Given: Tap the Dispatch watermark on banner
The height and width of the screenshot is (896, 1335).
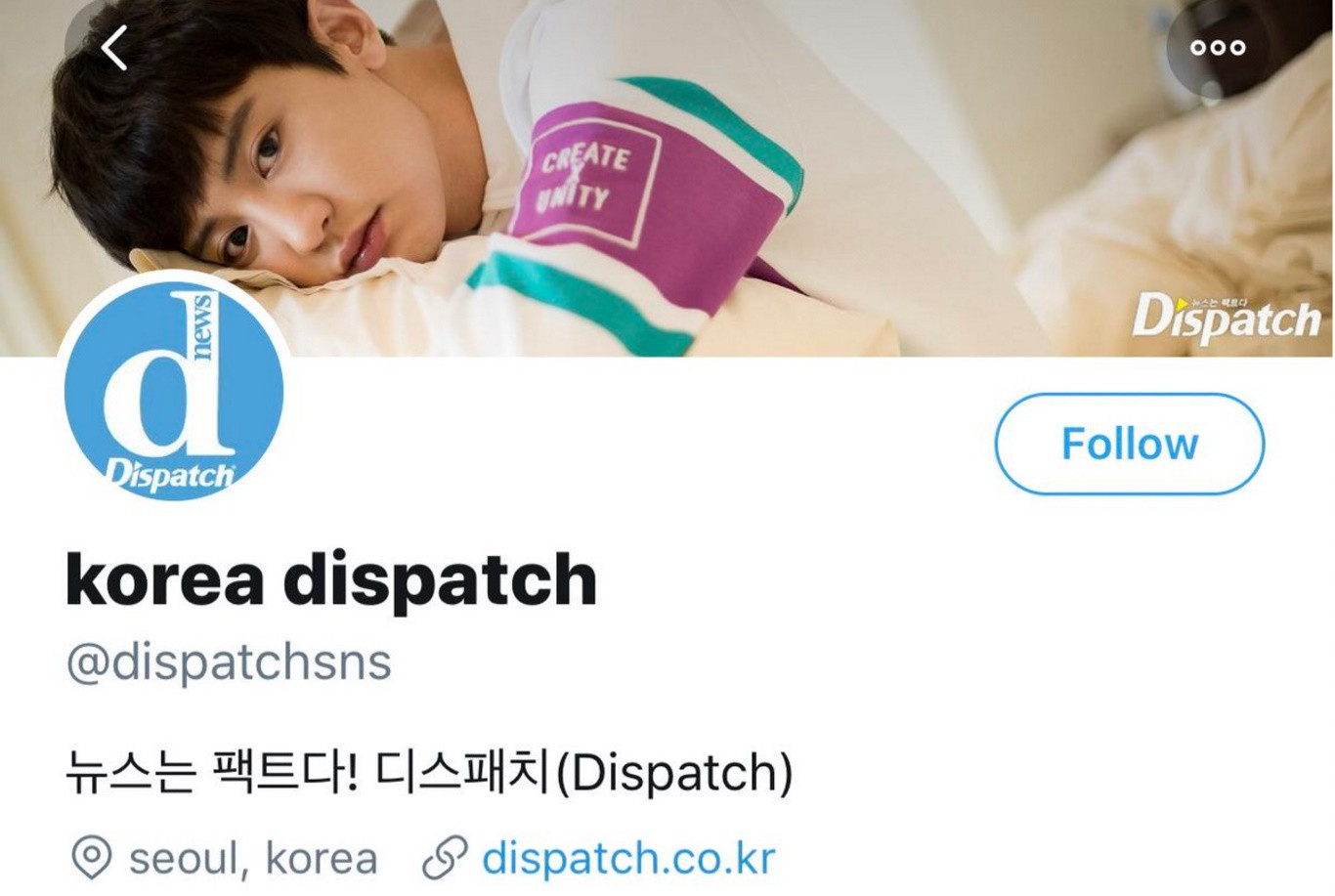Looking at the screenshot, I should 1227,316.
